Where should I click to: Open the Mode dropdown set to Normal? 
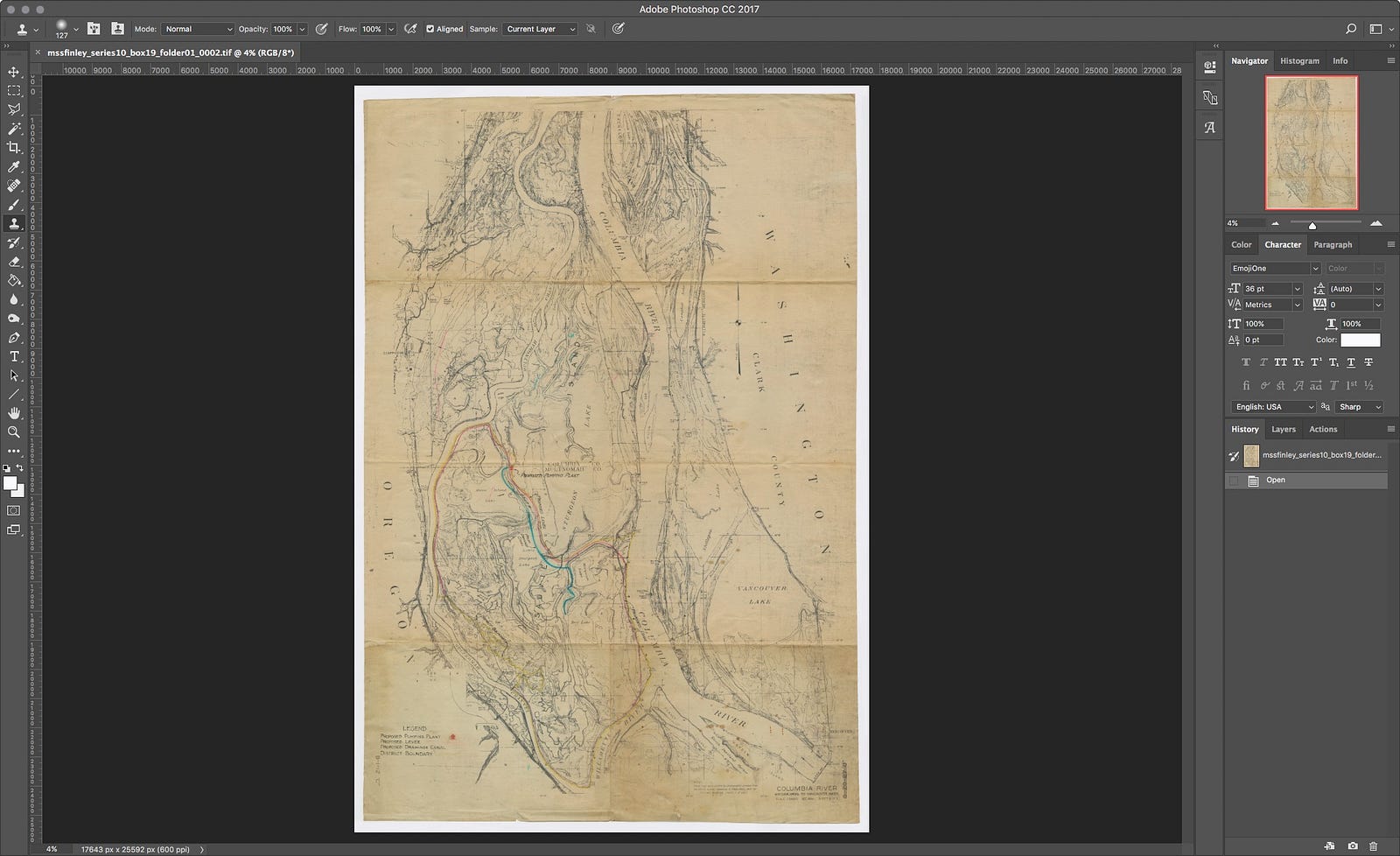point(198,29)
